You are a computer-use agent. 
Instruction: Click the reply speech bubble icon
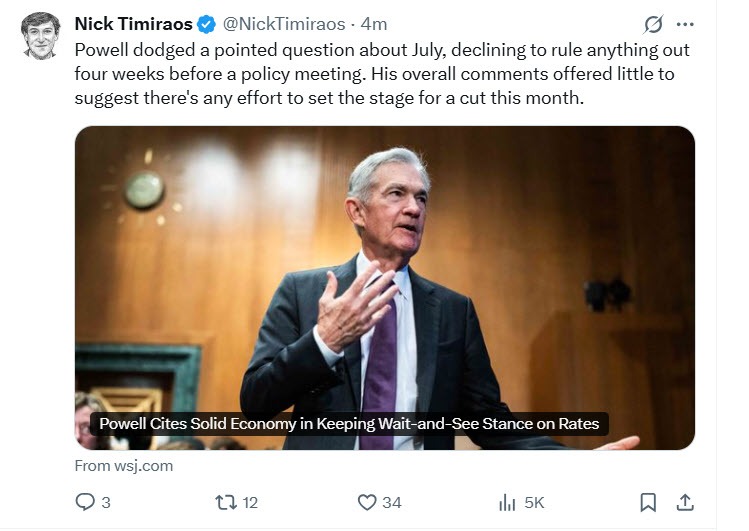tap(85, 503)
